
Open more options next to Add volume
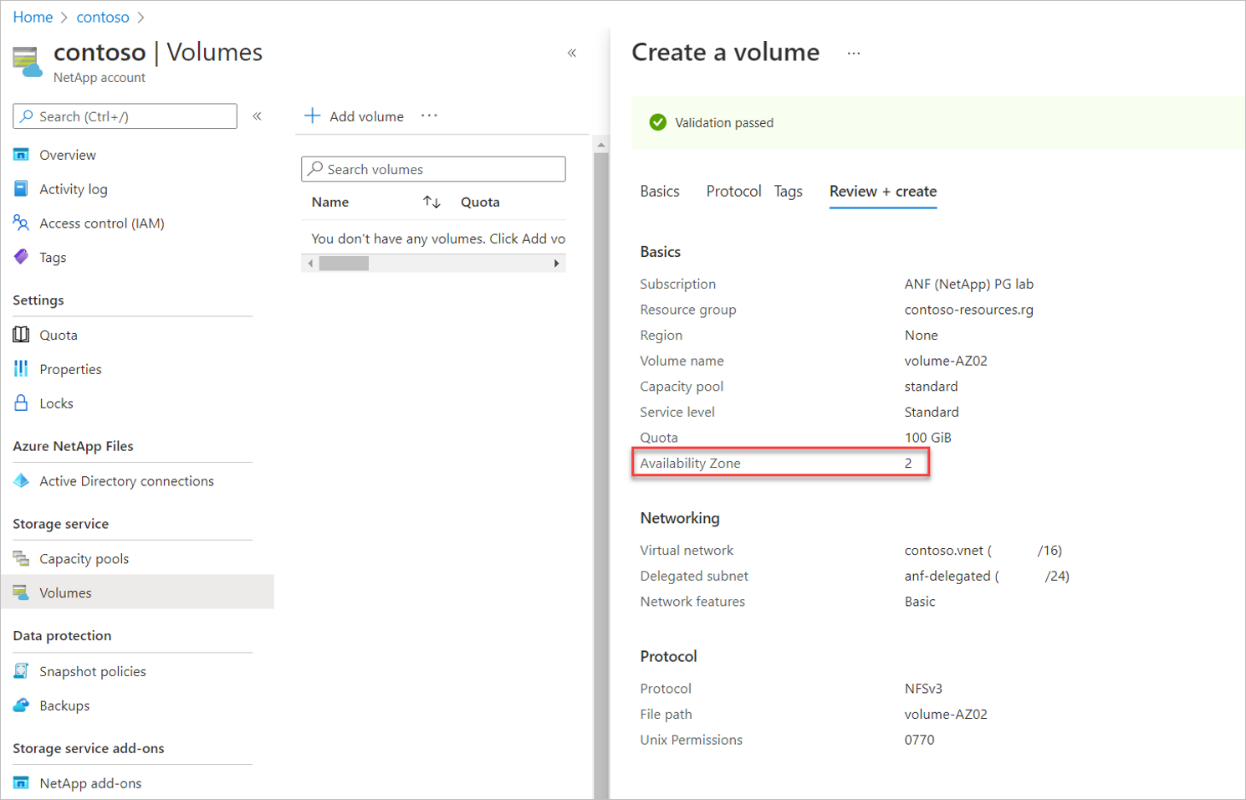pyautogui.click(x=429, y=116)
